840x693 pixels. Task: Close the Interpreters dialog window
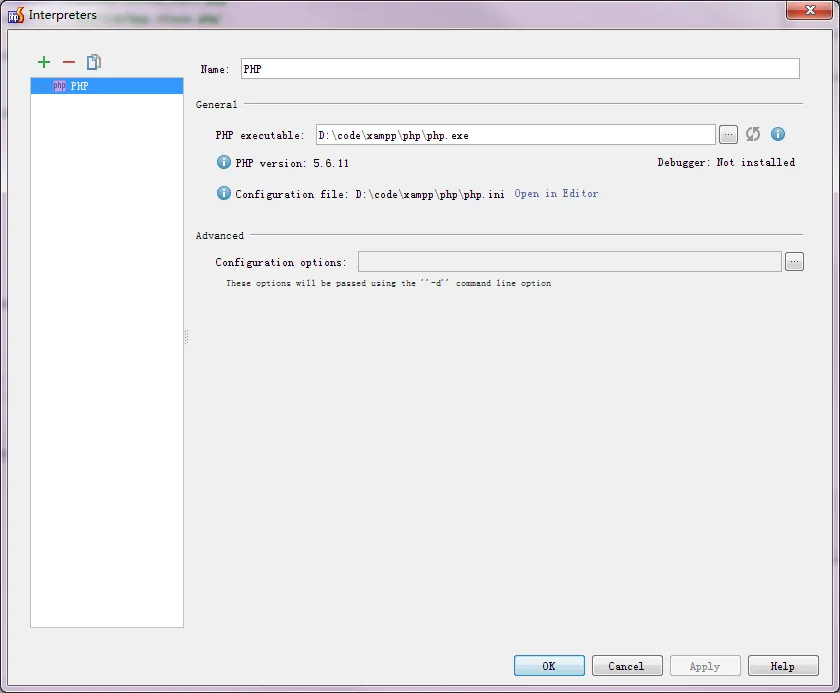pyautogui.click(x=809, y=10)
